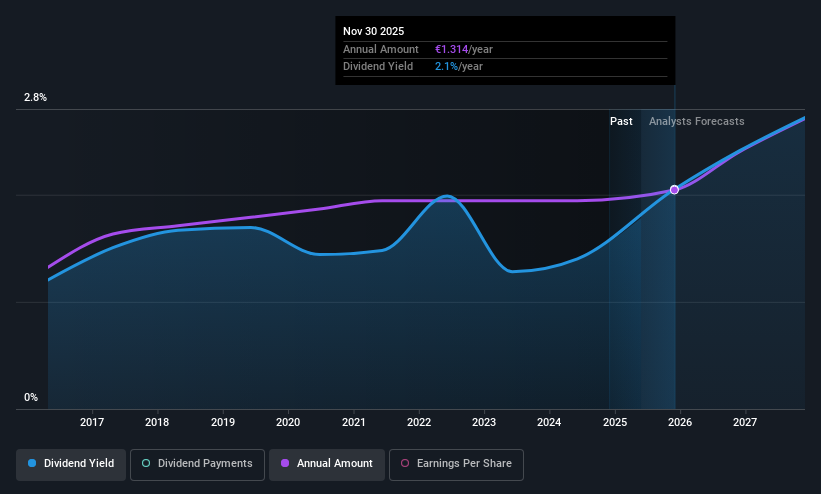Screen dimensions: 821x494
Task: Click the 2027 x-axis label
Action: point(745,422)
